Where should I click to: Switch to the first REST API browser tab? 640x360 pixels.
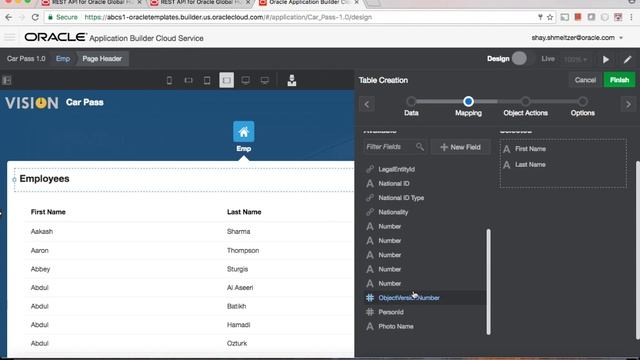tap(92, 3)
